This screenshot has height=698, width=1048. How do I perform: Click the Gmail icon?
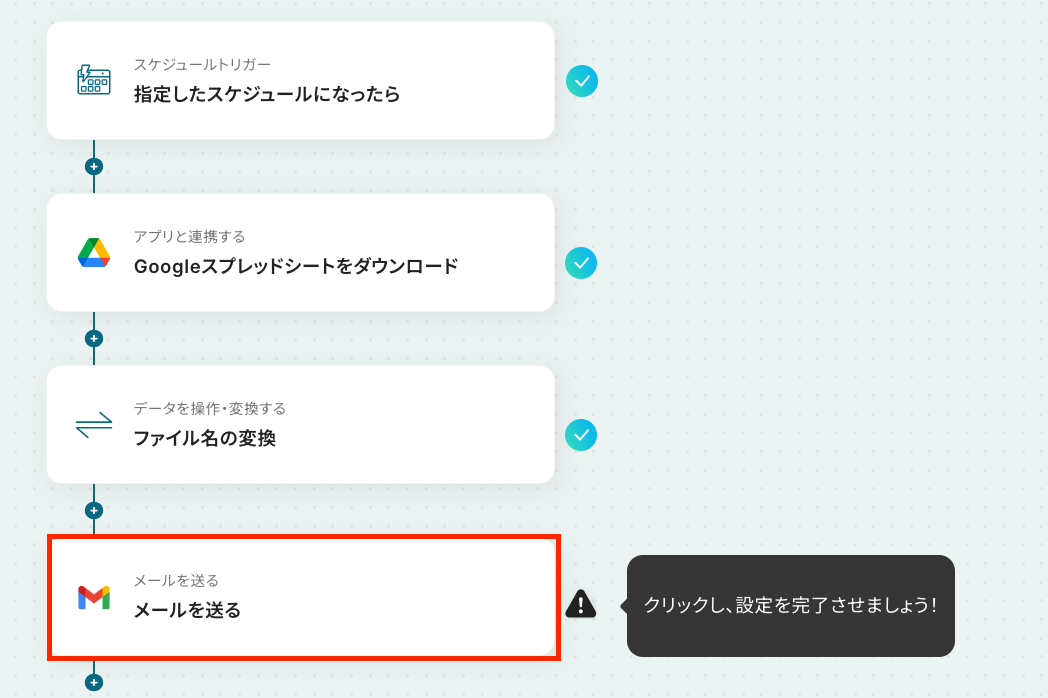point(94,597)
